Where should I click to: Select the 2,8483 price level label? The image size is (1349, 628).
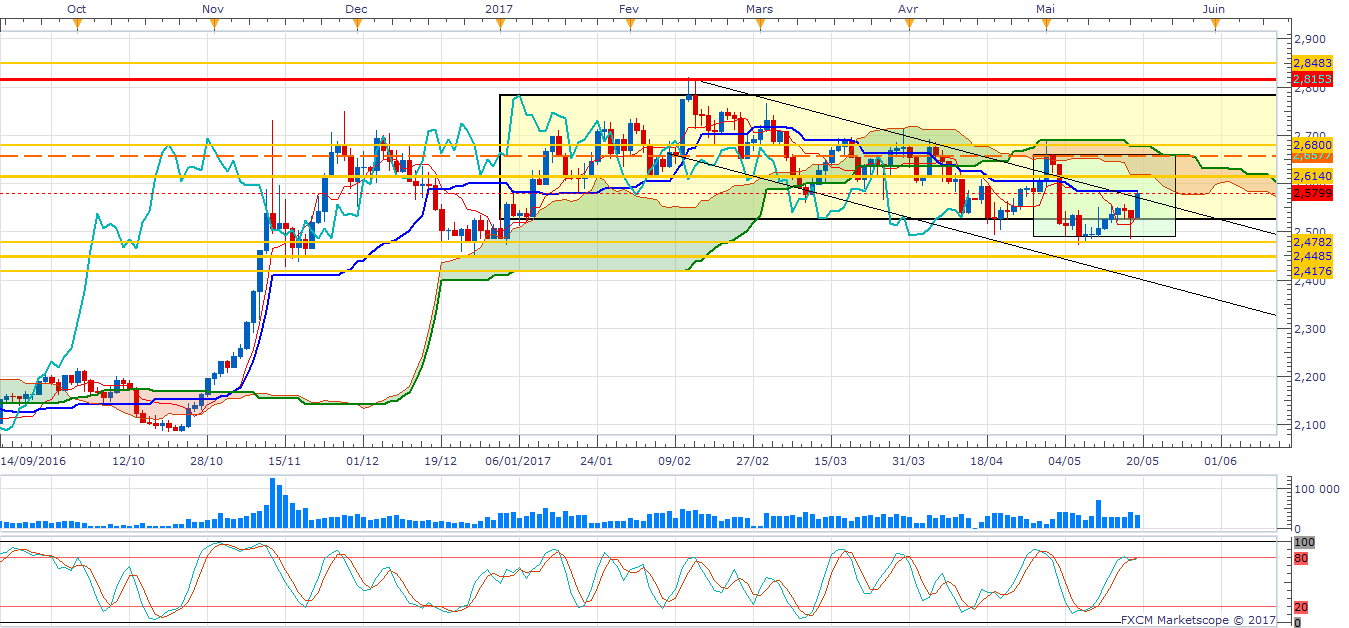click(1312, 63)
